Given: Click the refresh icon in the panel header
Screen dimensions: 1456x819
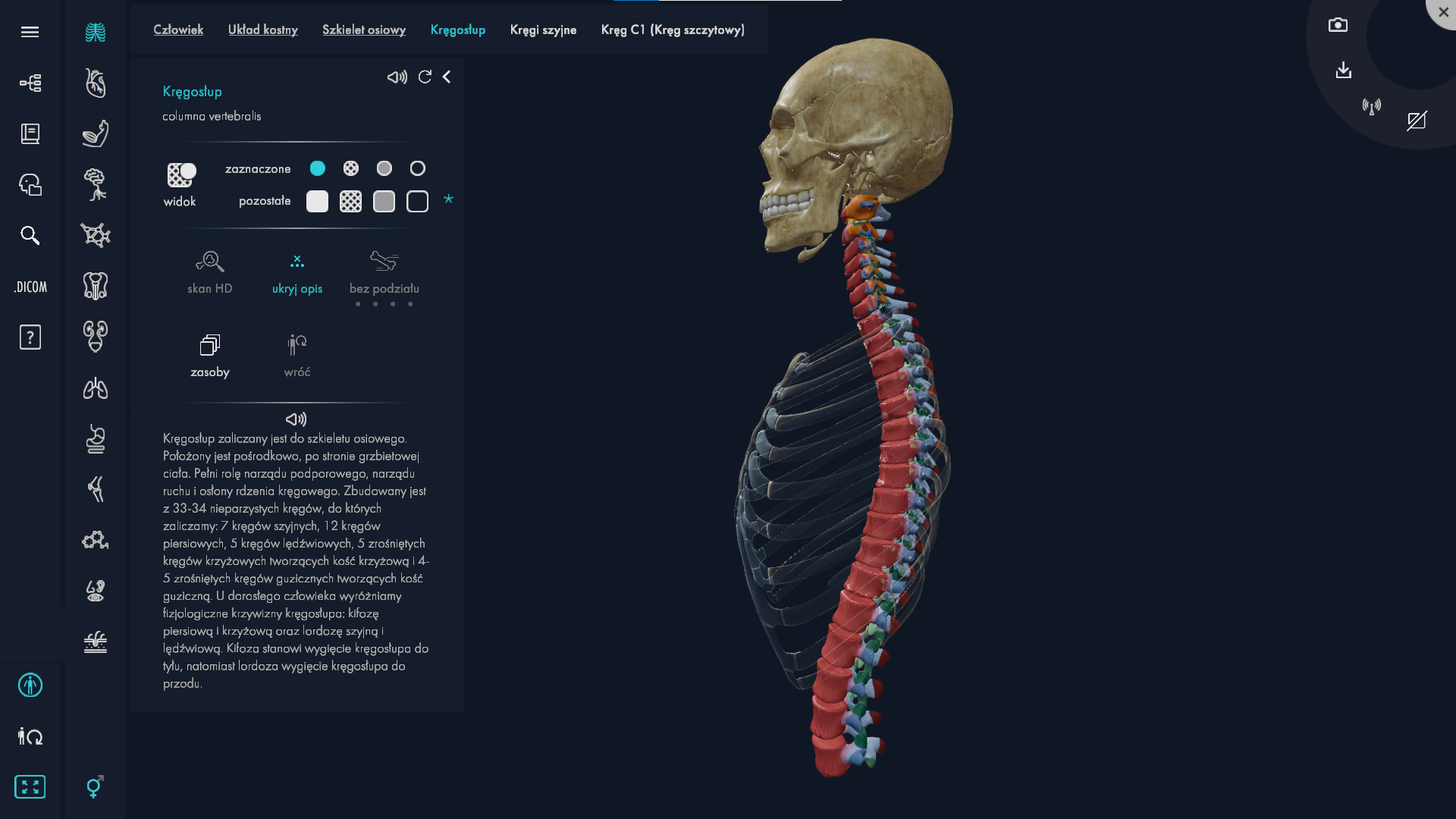Looking at the screenshot, I should point(425,77).
